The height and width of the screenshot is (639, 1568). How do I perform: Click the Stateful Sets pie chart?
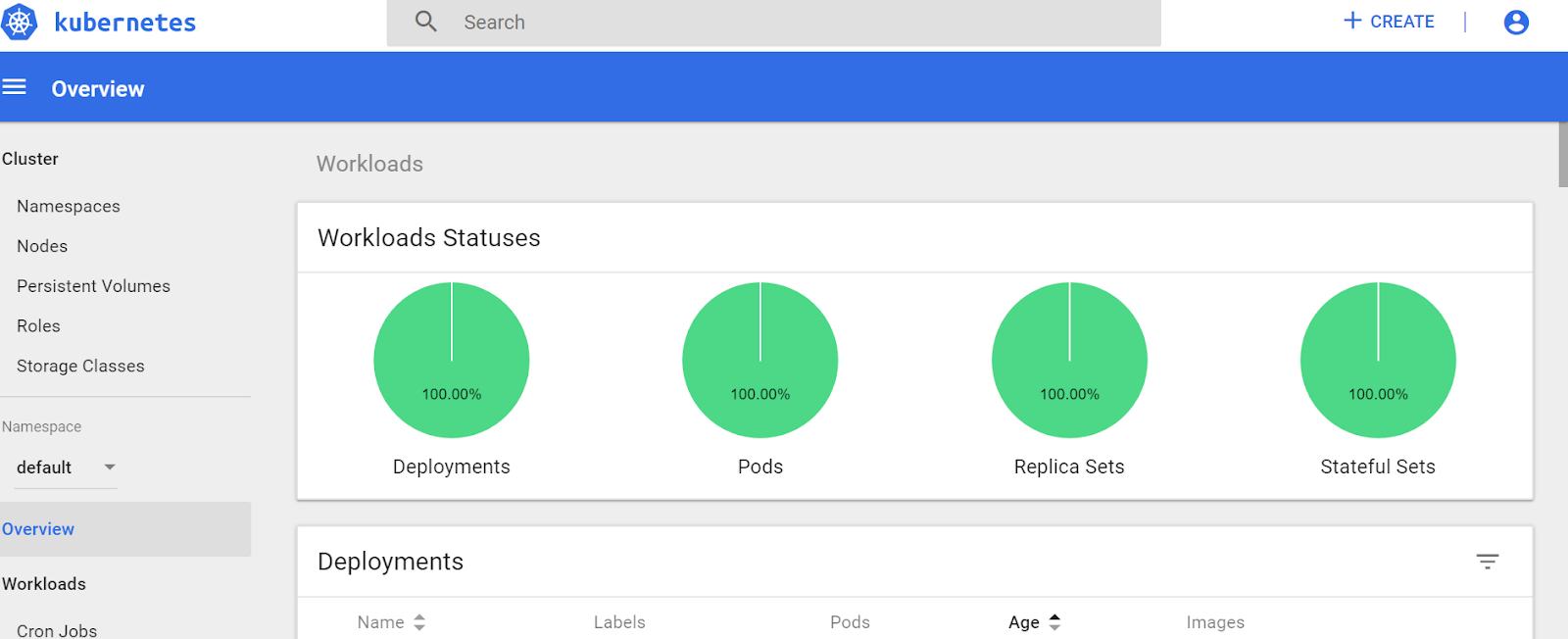[x=1378, y=360]
